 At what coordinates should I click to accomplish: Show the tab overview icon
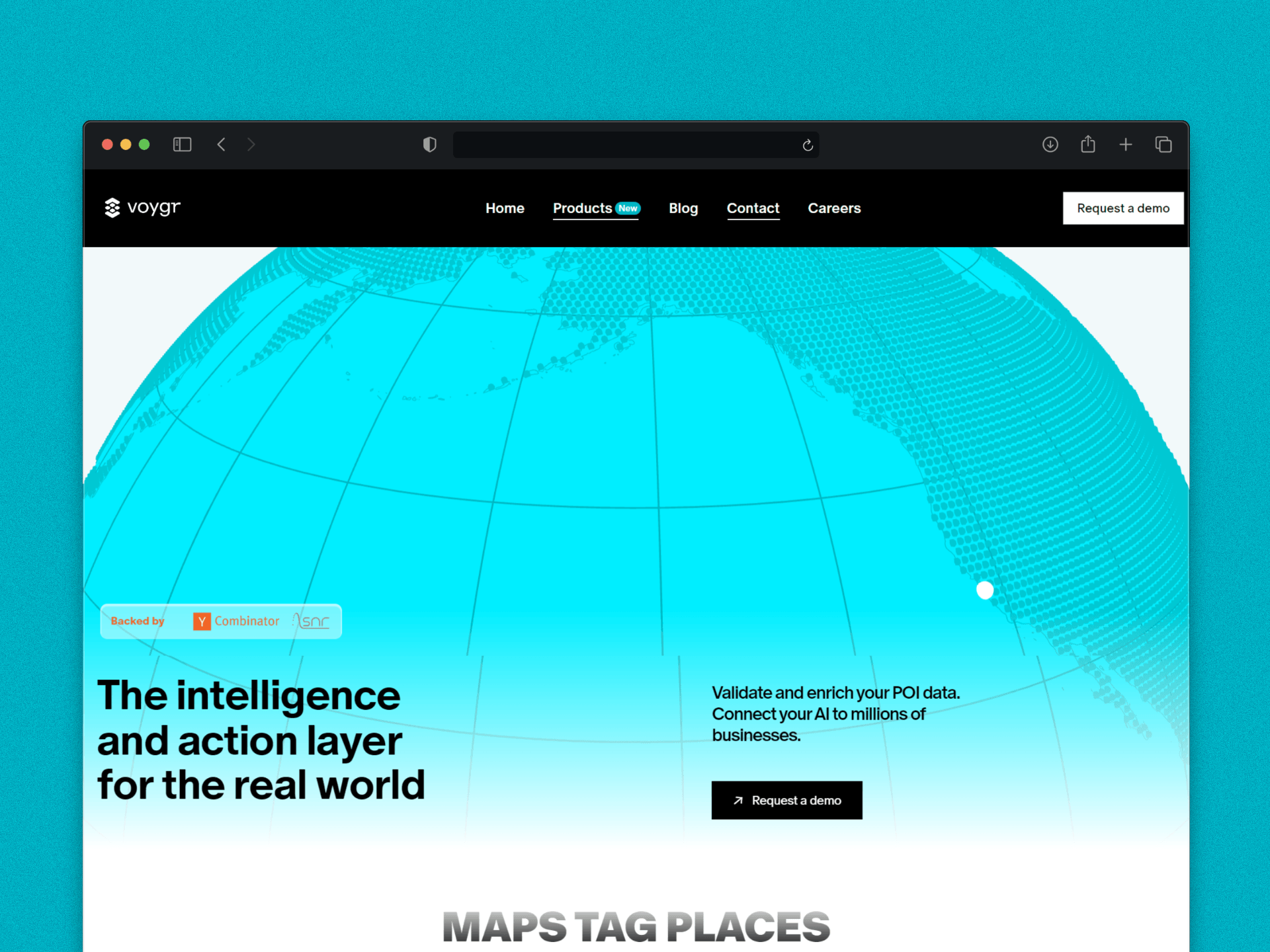click(x=1164, y=144)
